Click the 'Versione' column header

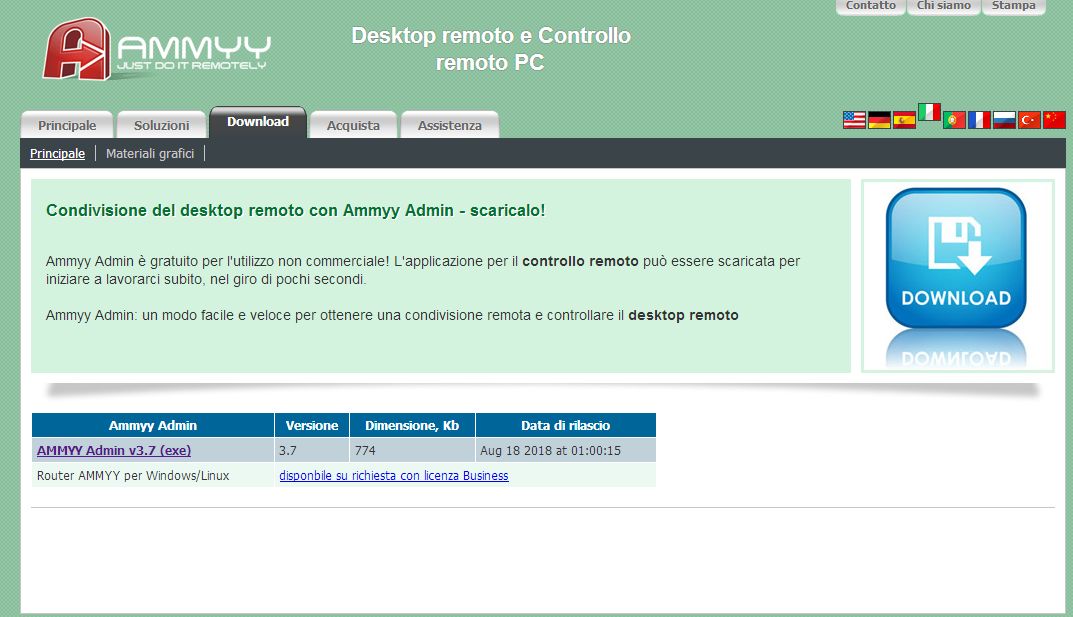[312, 425]
